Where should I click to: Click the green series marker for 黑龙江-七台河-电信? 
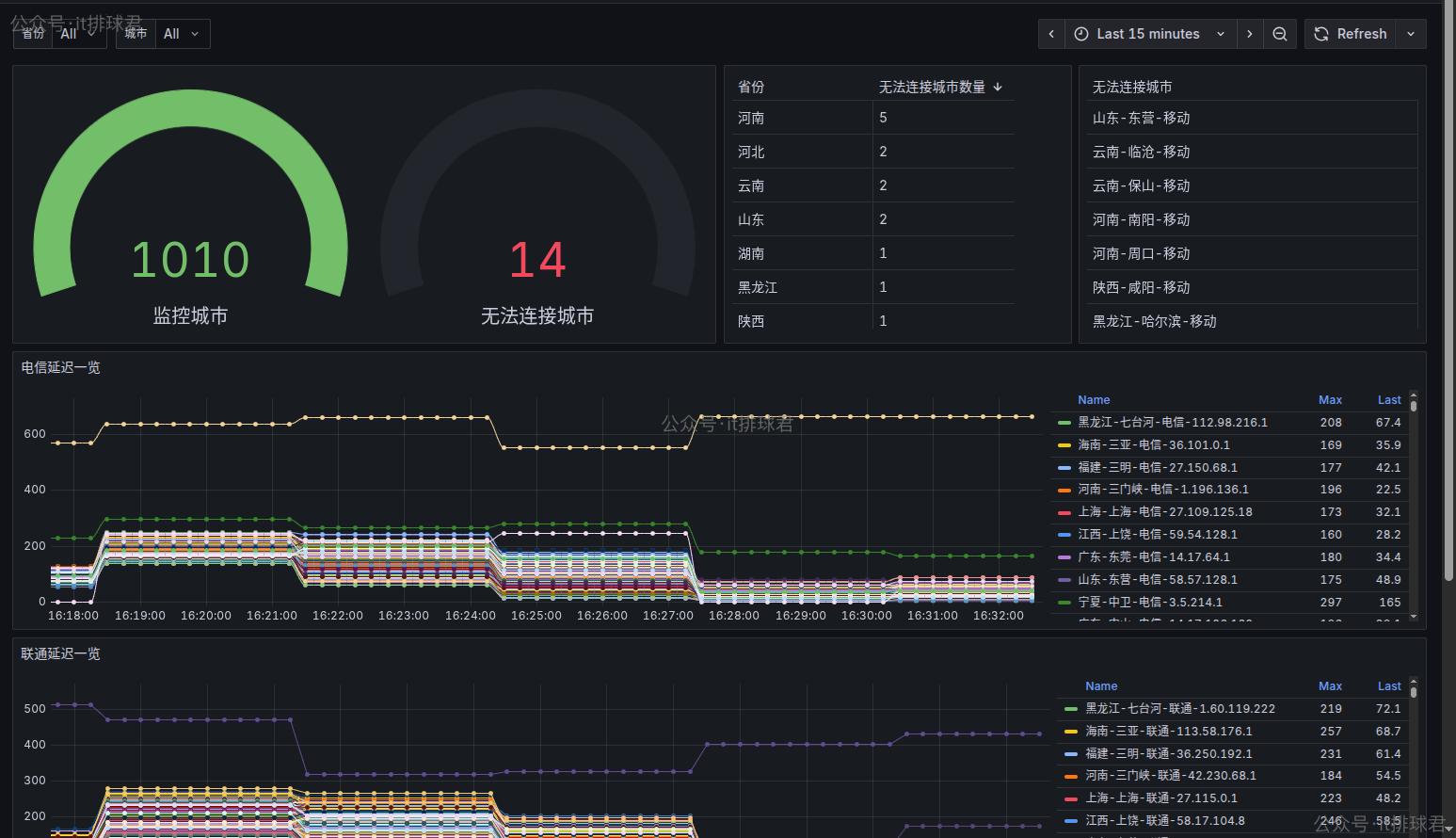coord(1064,422)
